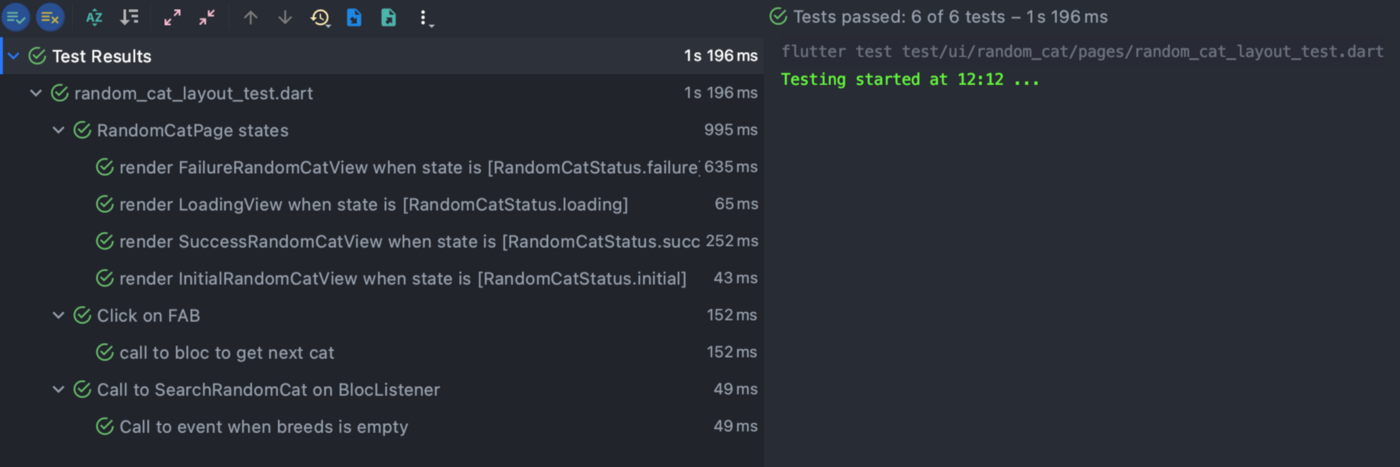The width and height of the screenshot is (1400, 467).
Task: Collapse the Click on FAB group
Action: (58, 315)
